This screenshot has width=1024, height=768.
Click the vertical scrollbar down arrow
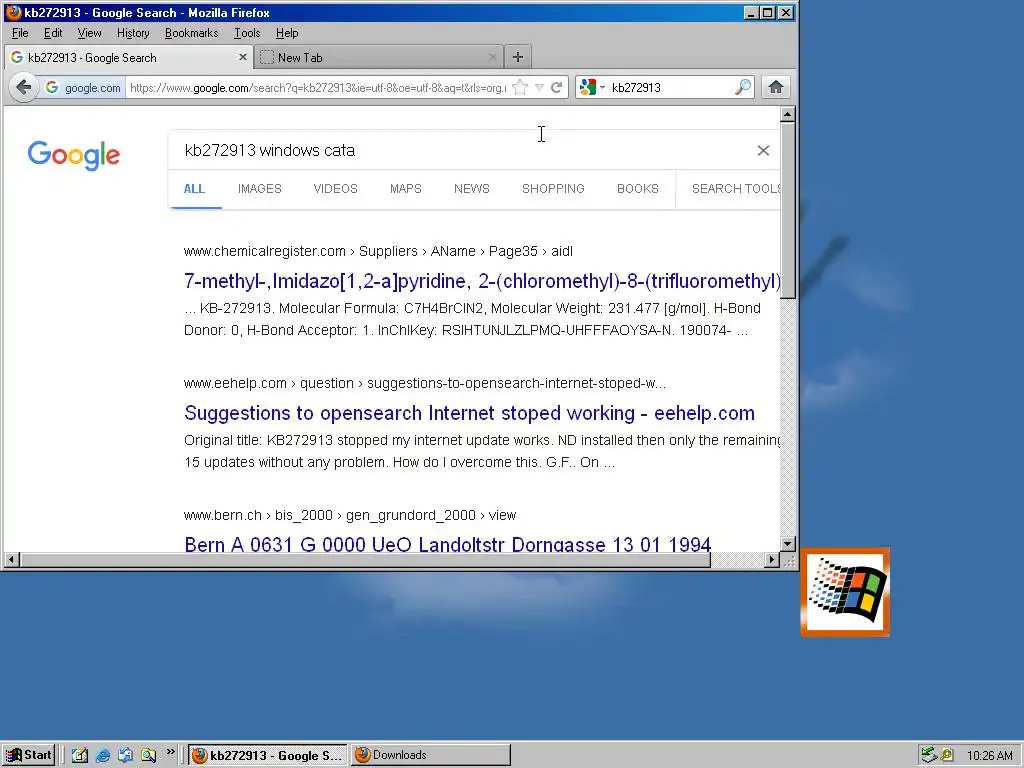tap(788, 543)
